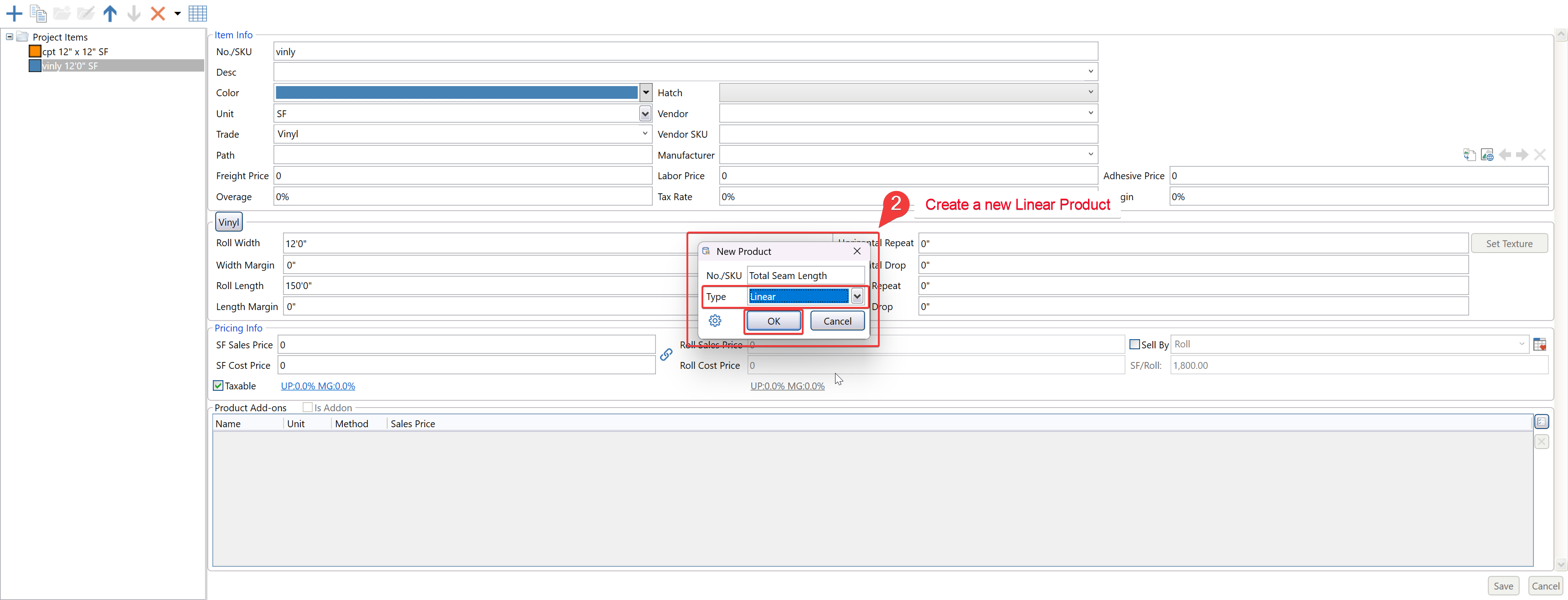
Task: Click the web image globe icon
Action: coord(1487,155)
